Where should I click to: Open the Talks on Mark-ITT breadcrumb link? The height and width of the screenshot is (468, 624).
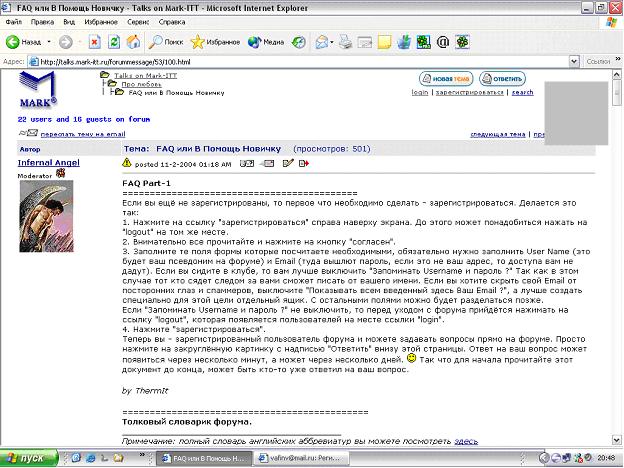point(145,76)
